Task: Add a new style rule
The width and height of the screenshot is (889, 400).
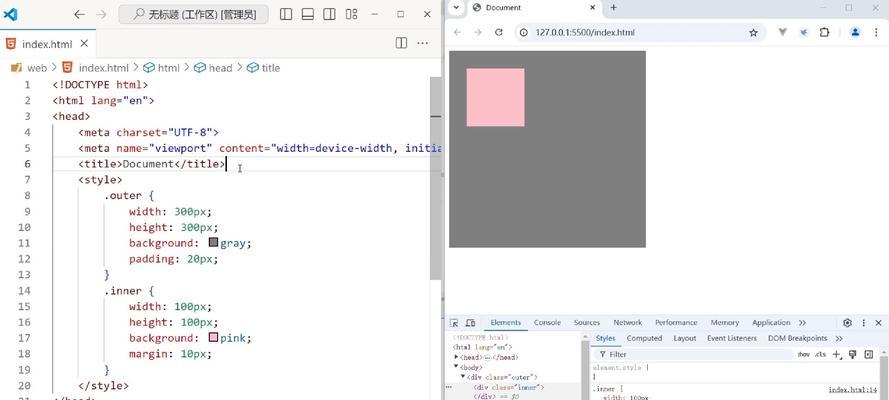Action: [836, 355]
